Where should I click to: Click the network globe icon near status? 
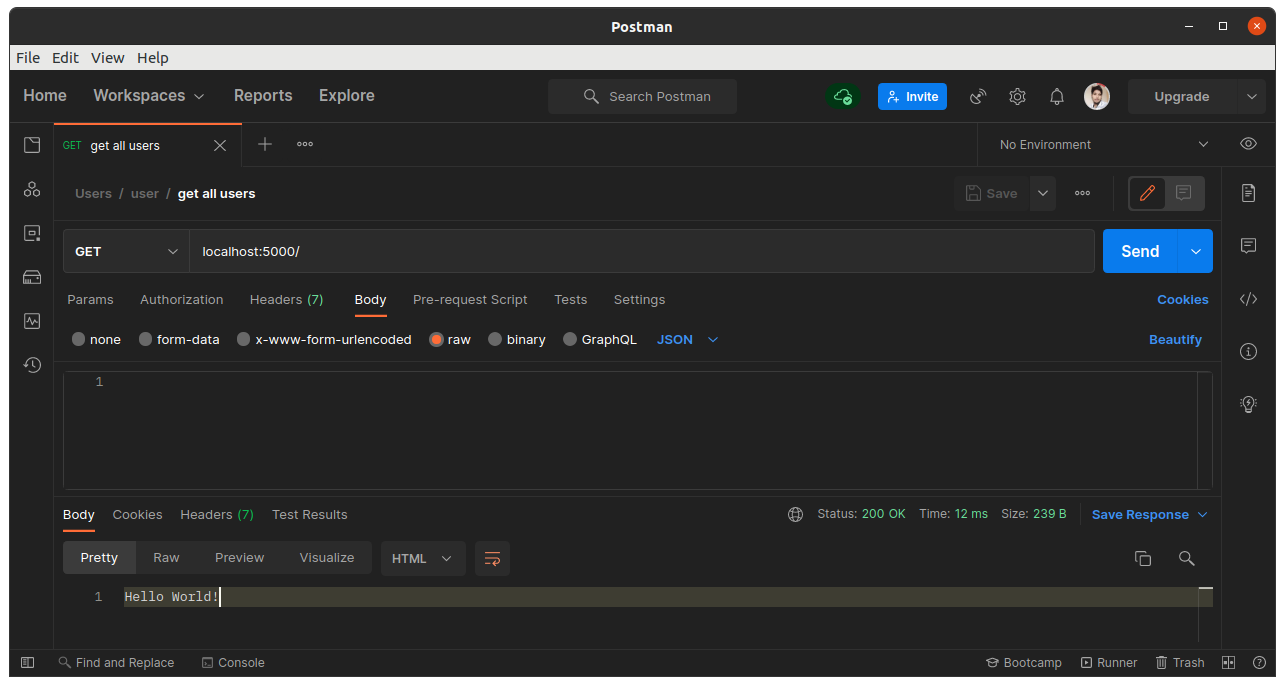pyautogui.click(x=796, y=515)
